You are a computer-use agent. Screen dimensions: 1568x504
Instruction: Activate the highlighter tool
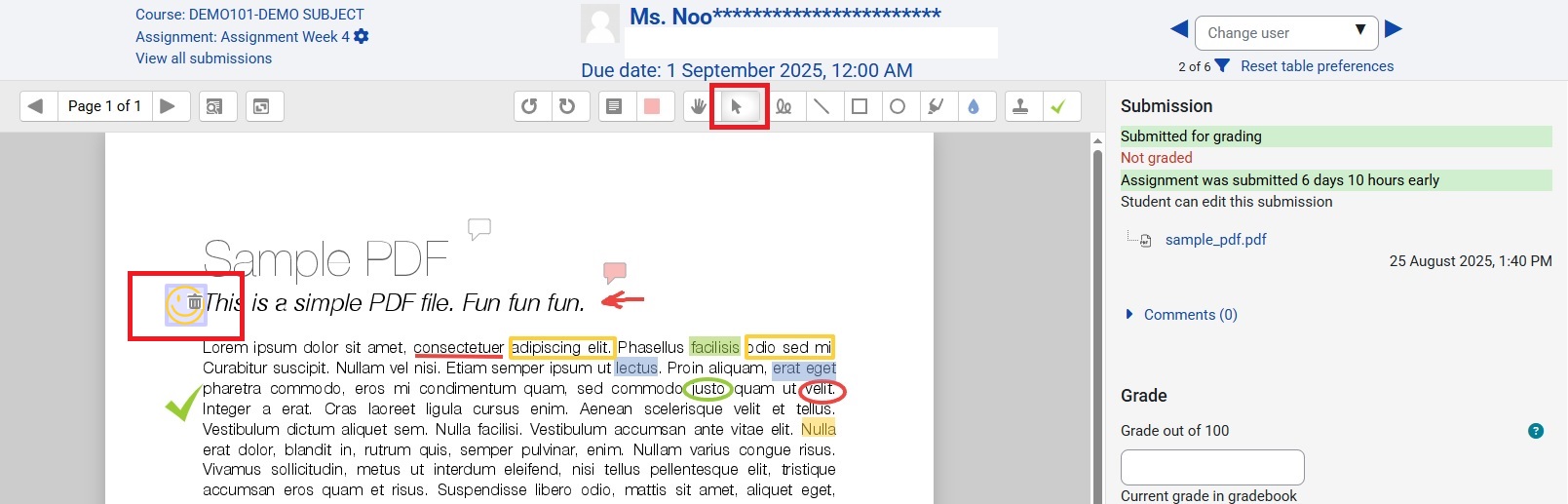coord(936,106)
